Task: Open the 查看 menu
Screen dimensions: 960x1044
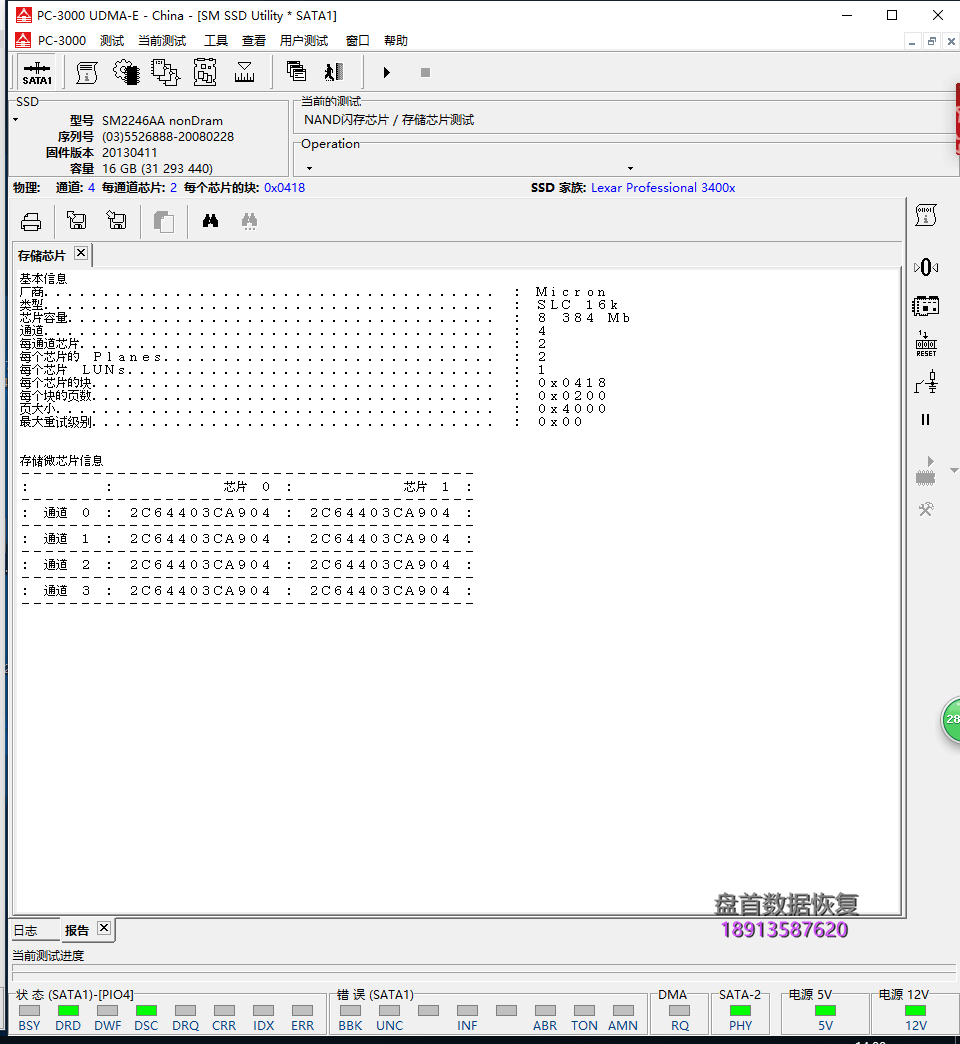Action: 254,41
